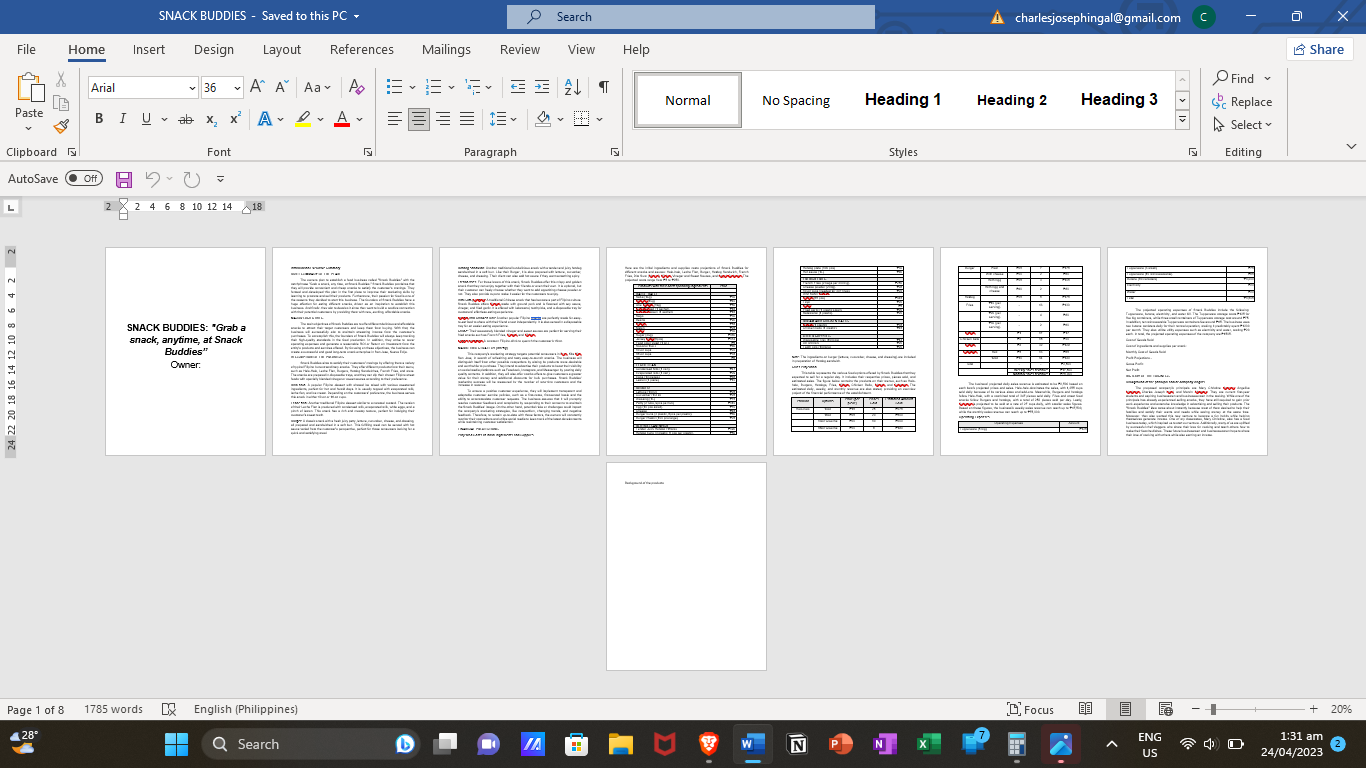Image resolution: width=1366 pixels, height=768 pixels.
Task: Open the File menu
Action: click(26, 49)
